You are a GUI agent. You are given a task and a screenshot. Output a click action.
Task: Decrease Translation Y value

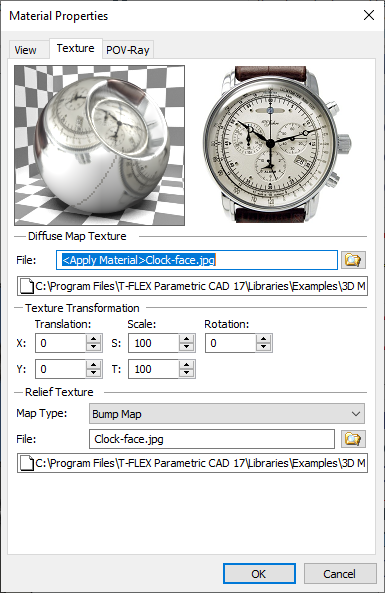[x=93, y=373]
